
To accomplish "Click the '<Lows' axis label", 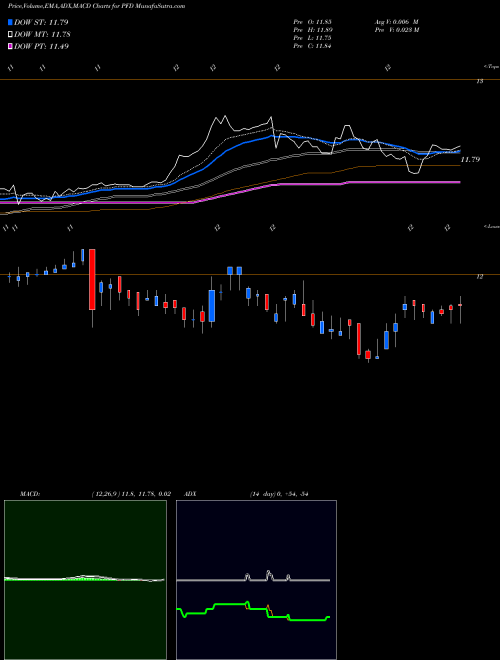I will (x=491, y=226).
